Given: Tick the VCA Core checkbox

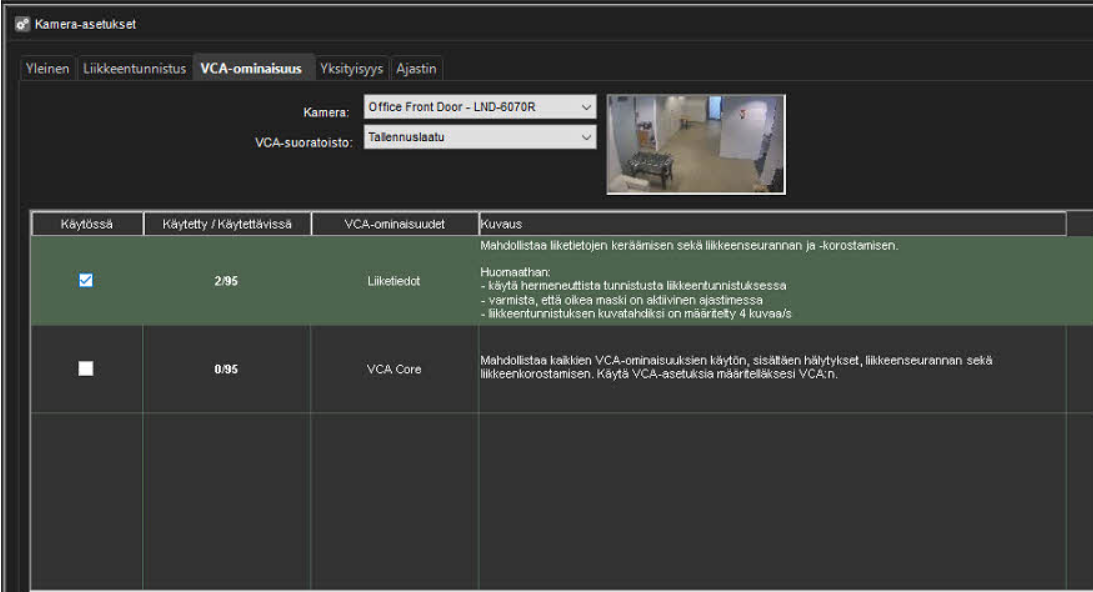Looking at the screenshot, I should tap(85, 368).
